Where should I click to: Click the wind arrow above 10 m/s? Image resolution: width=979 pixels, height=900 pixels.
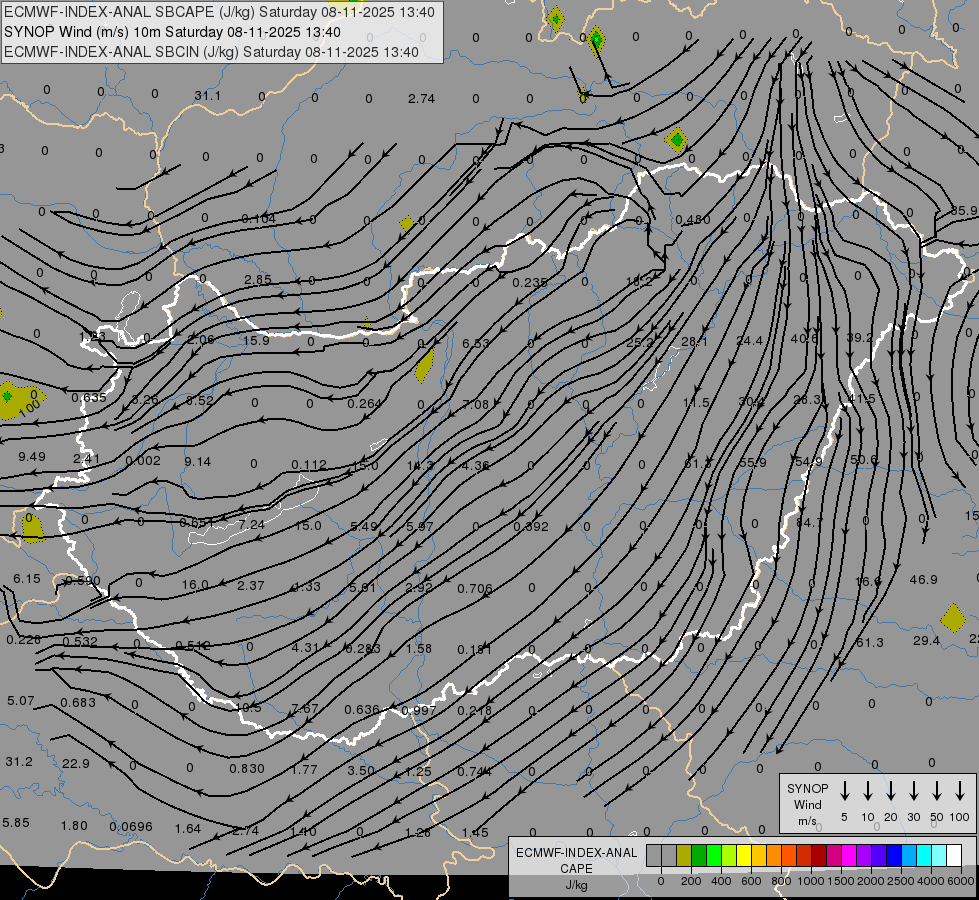867,791
